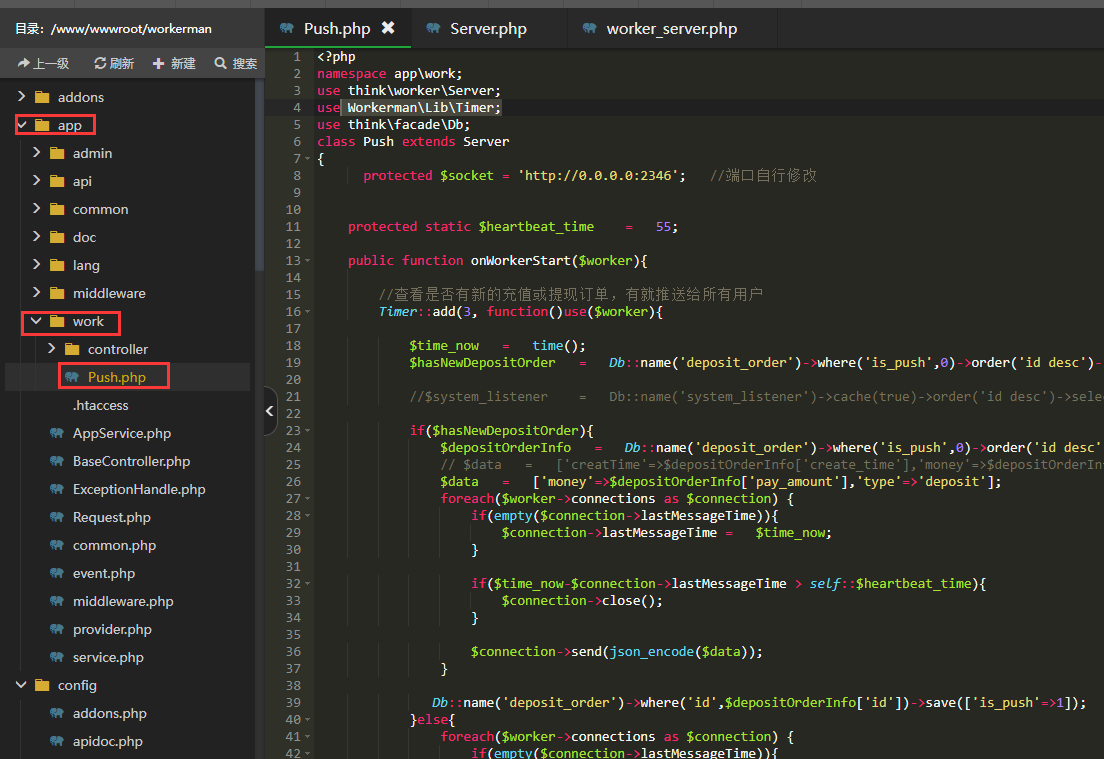
Task: Click the directory path /www/wwwroot/workerman
Action: tap(131, 29)
